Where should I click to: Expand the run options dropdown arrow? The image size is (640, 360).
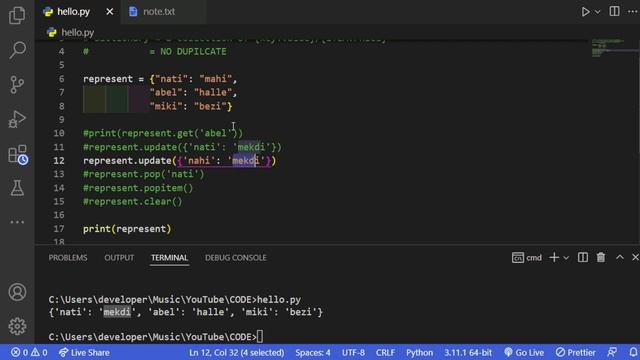(x=598, y=12)
